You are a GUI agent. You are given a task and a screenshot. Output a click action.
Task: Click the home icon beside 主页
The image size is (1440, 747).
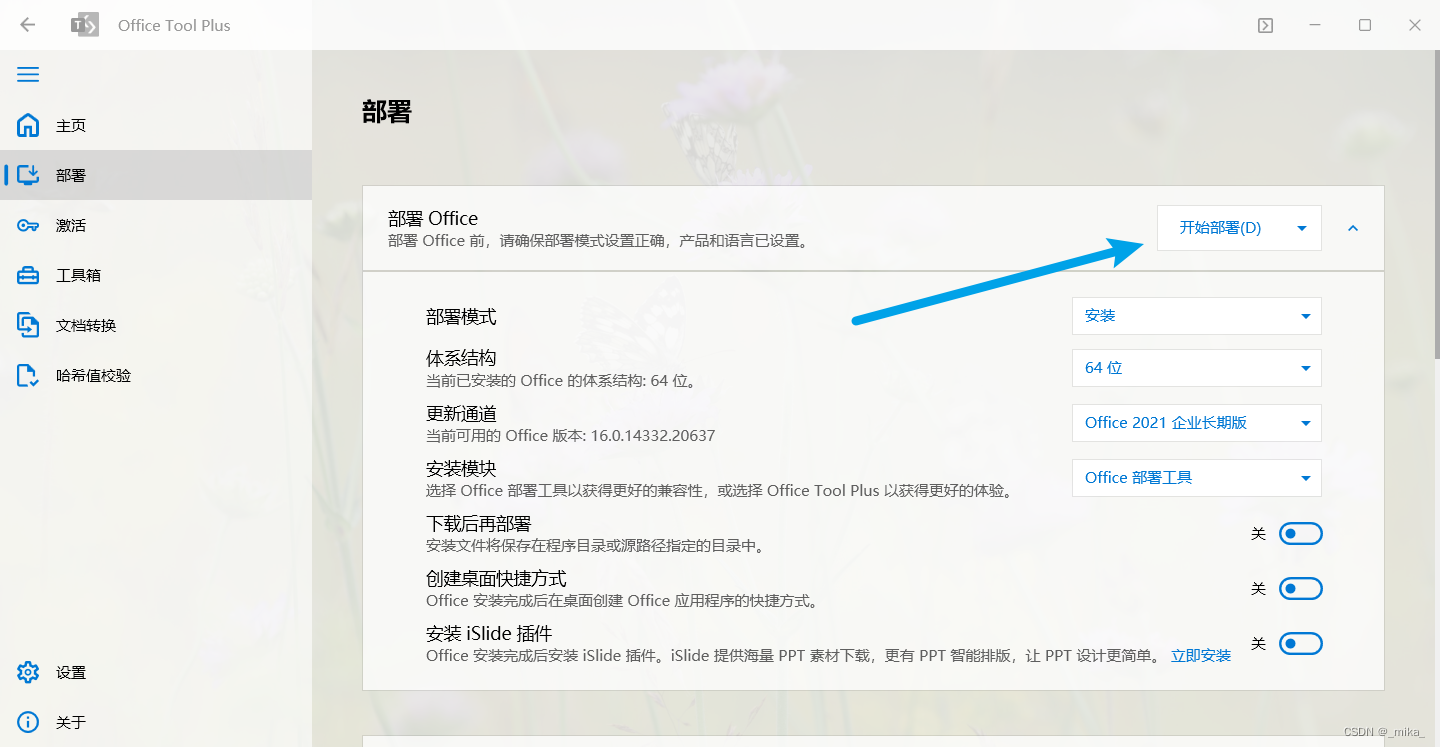(x=28, y=125)
